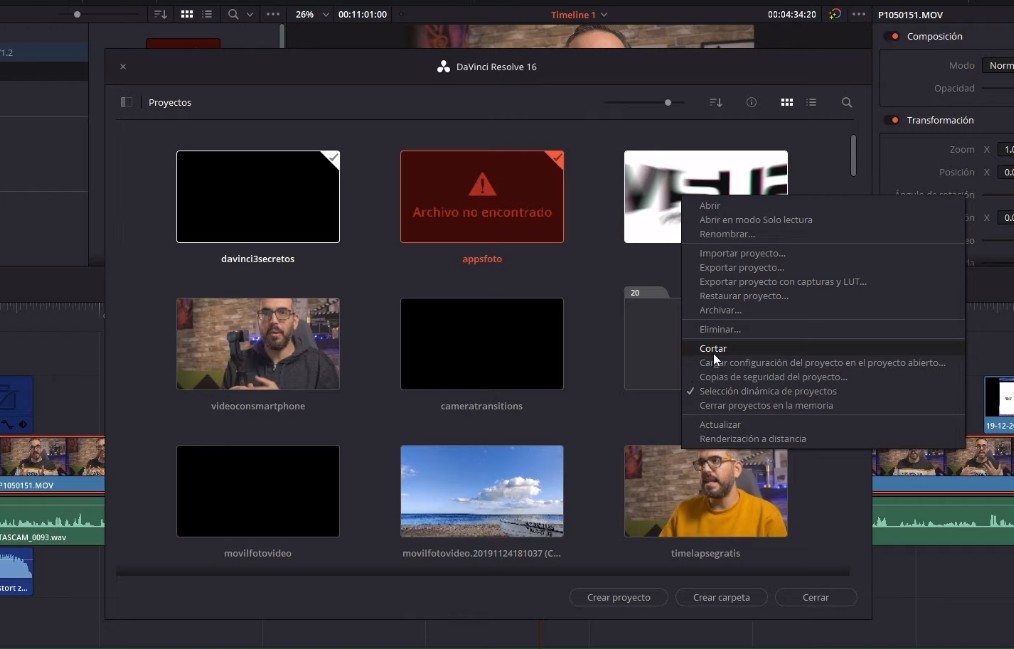Adjust the project thumbnail size slider
1014x649 pixels.
click(668, 102)
